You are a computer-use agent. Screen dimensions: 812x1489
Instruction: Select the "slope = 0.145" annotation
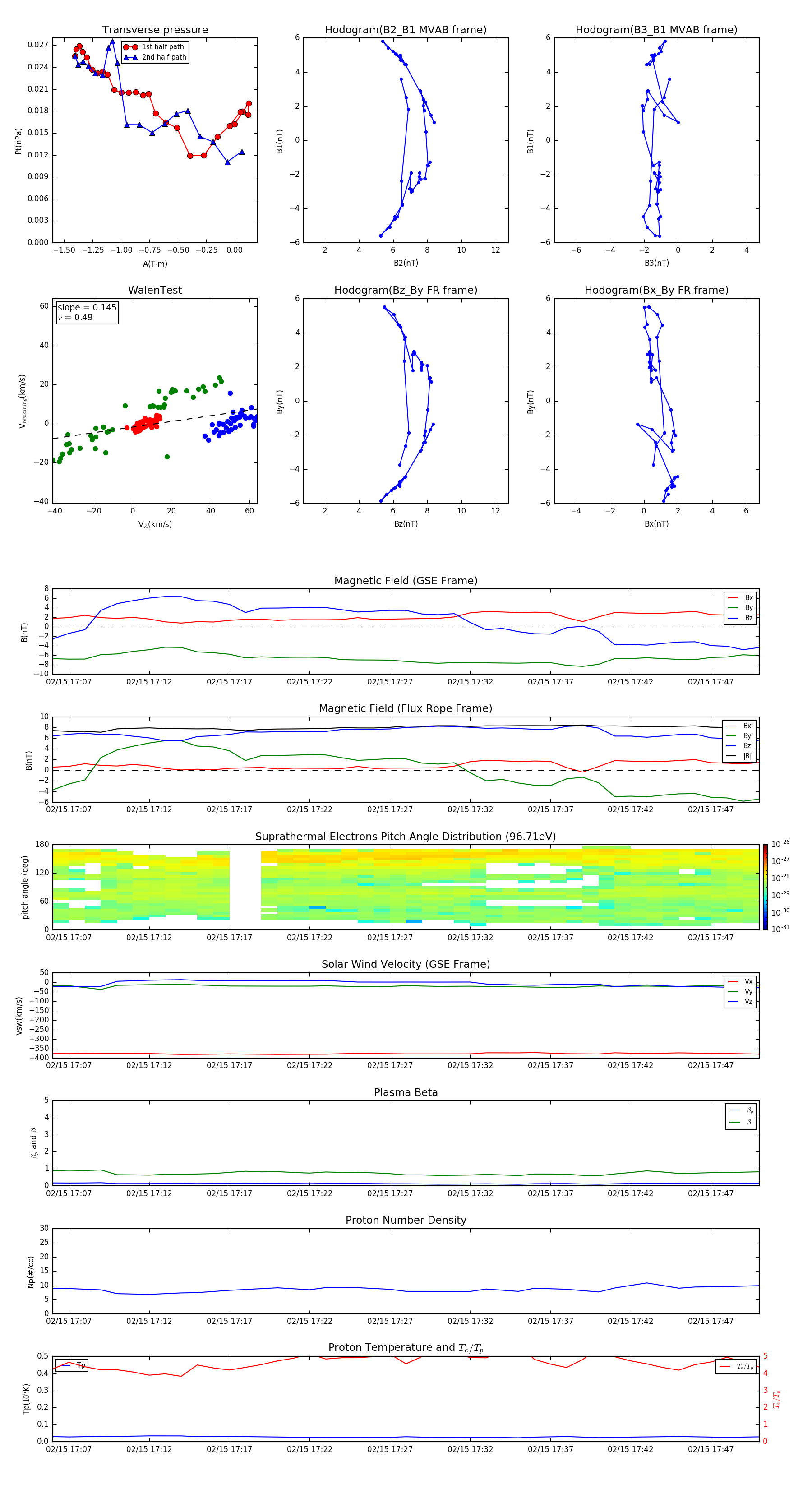tap(87, 308)
